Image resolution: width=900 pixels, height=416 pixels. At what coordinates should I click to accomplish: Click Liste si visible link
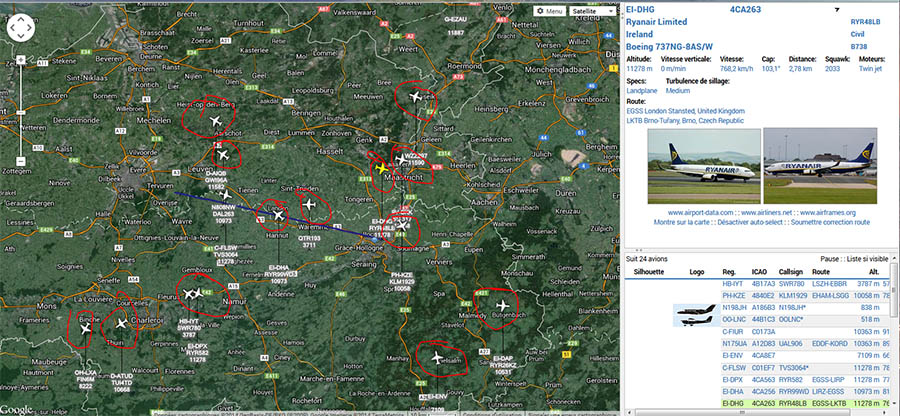(x=869, y=259)
